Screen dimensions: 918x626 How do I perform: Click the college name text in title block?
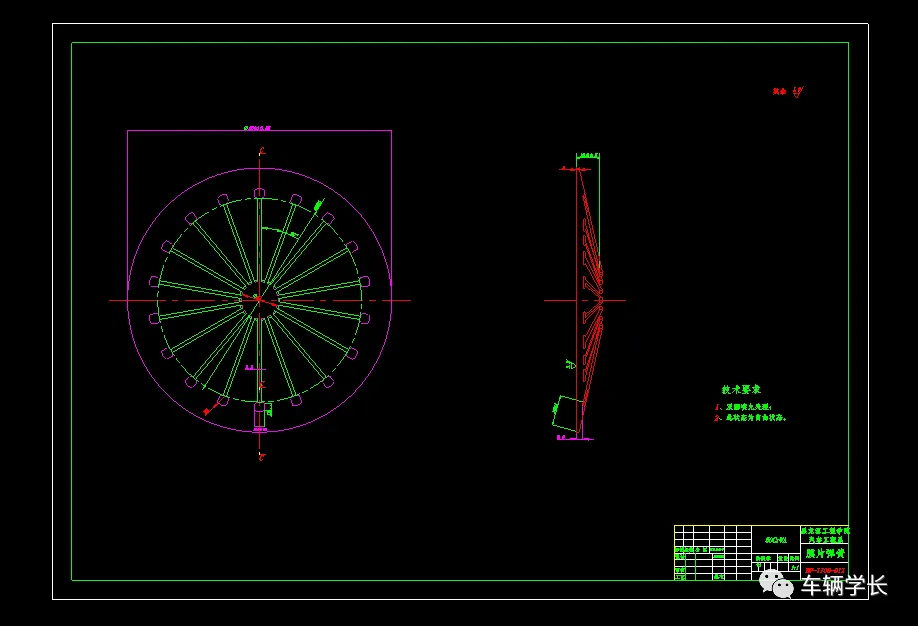pos(825,535)
